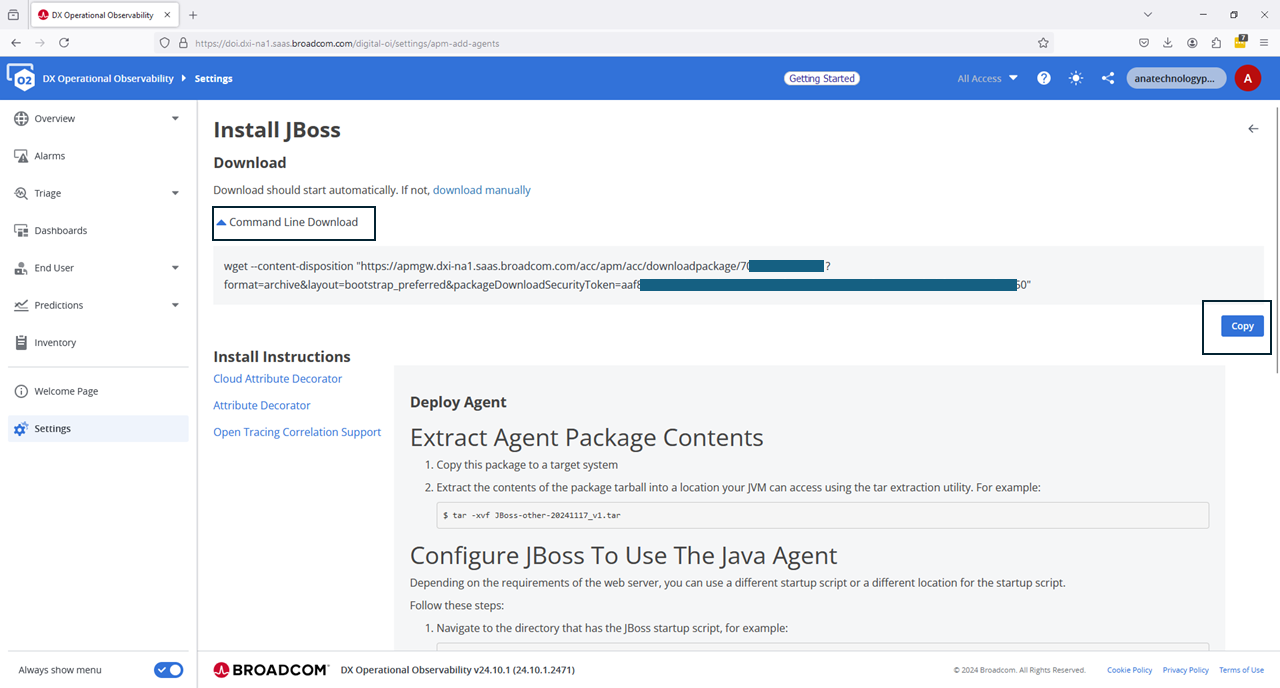Click the DX Operational Observability logo icon
The height and width of the screenshot is (688, 1280).
coord(20,78)
